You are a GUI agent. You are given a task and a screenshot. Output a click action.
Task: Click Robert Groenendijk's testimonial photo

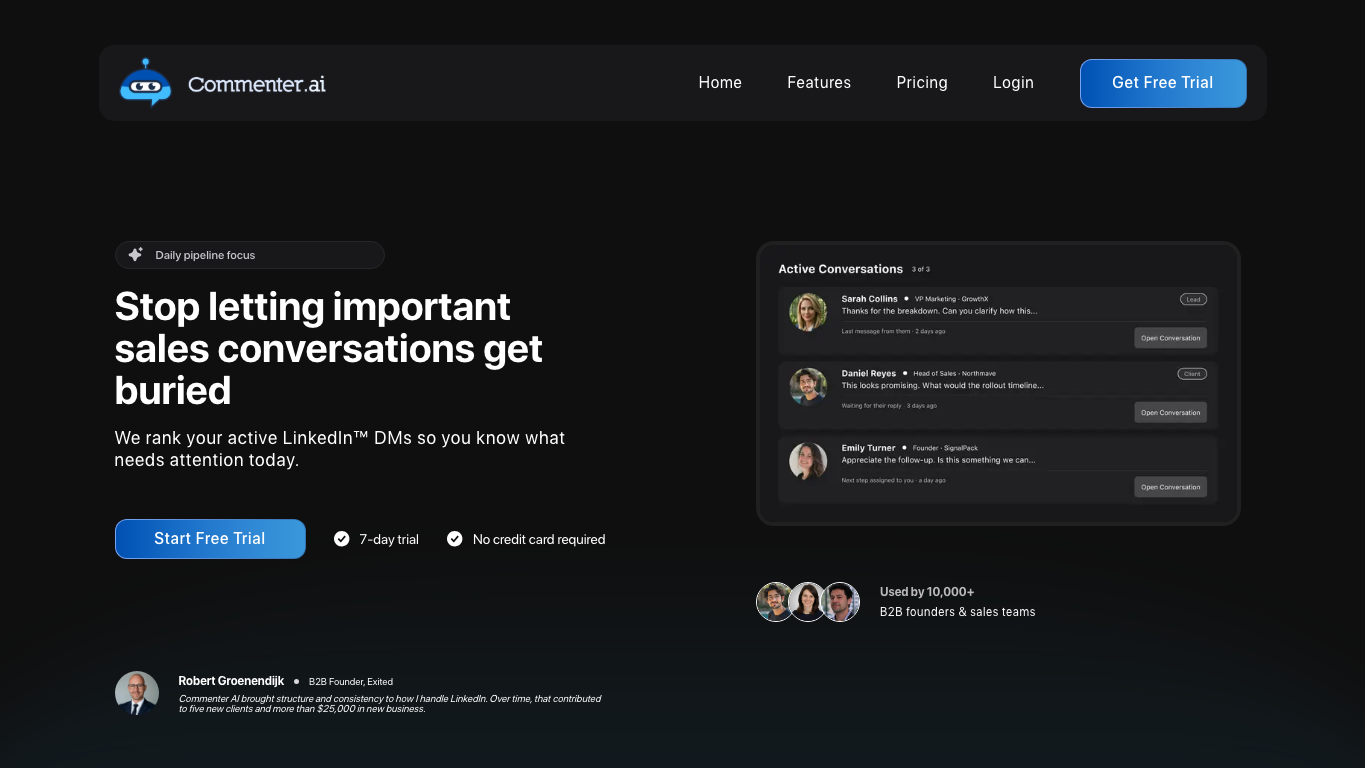137,693
